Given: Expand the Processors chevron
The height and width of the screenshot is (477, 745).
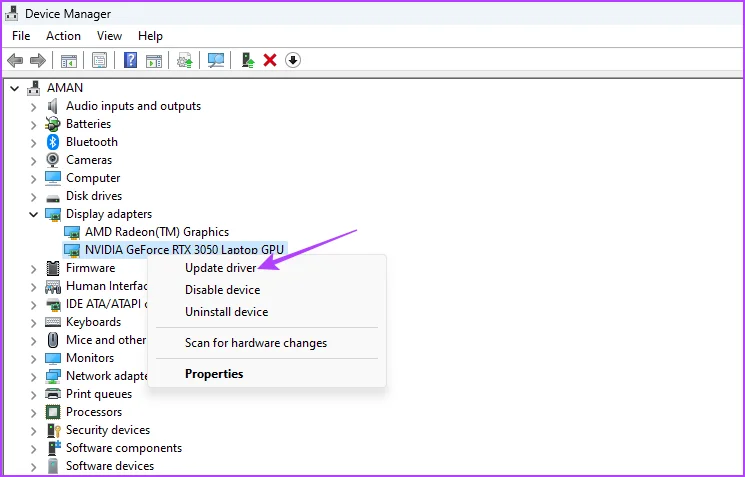Looking at the screenshot, I should pyautogui.click(x=33, y=413).
